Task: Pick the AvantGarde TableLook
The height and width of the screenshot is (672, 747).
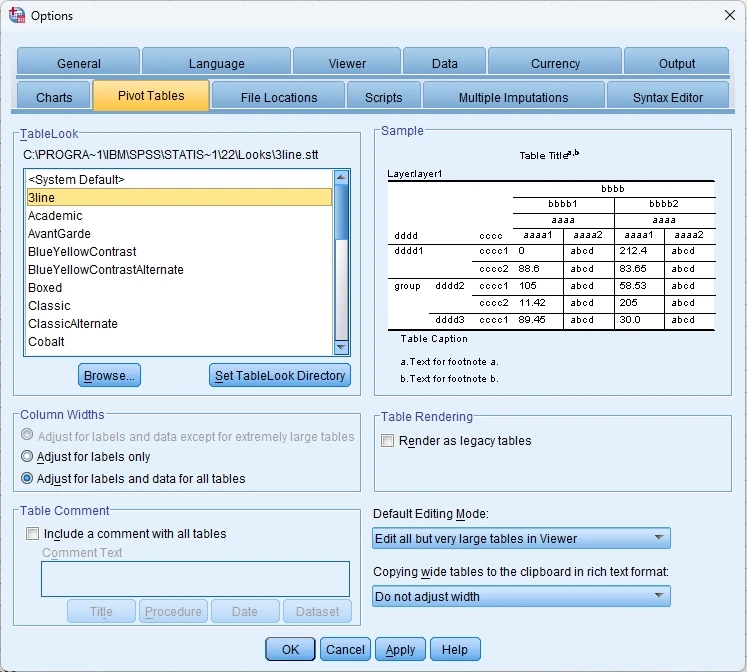Action: tap(180, 233)
